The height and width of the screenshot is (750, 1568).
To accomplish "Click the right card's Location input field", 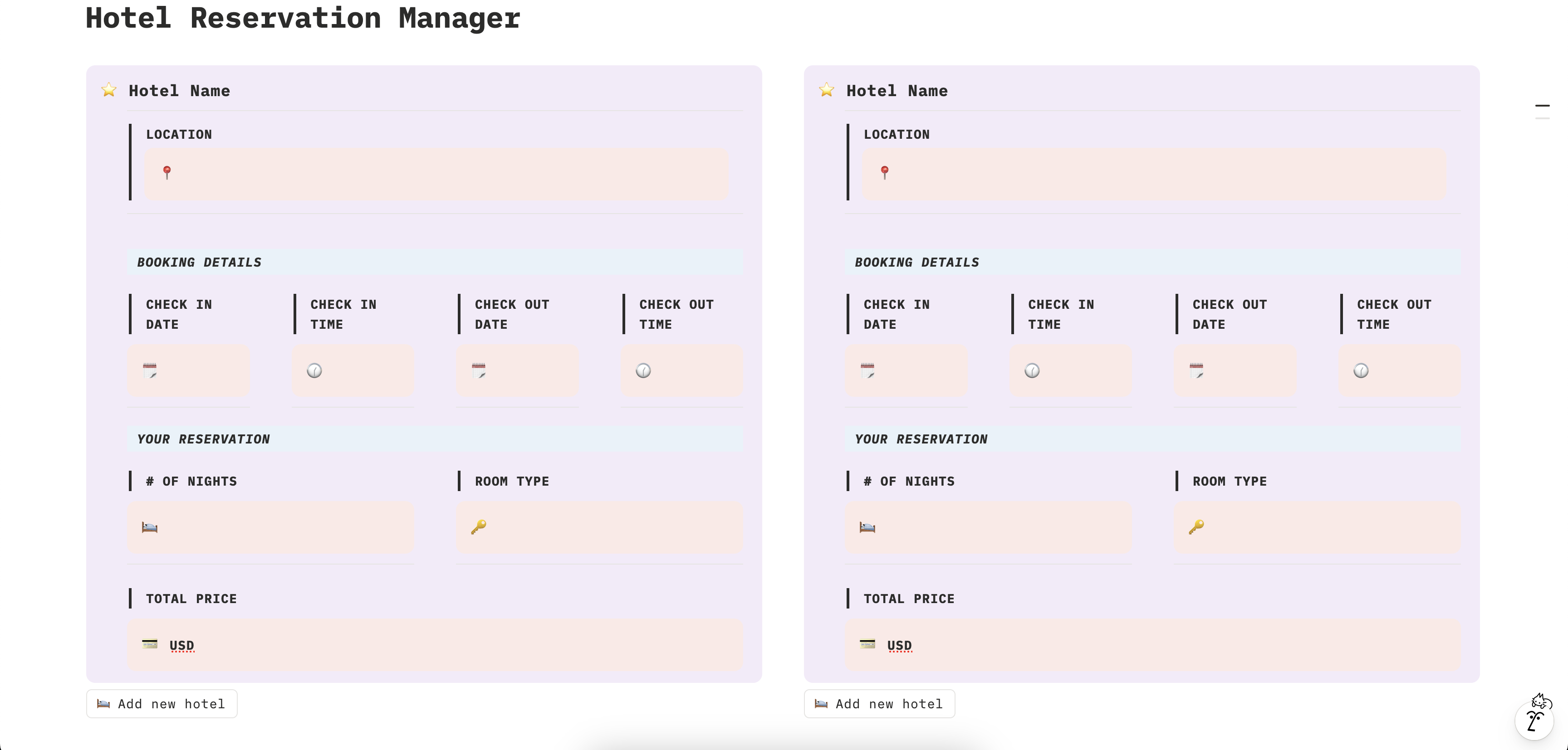I will 1156,175.
